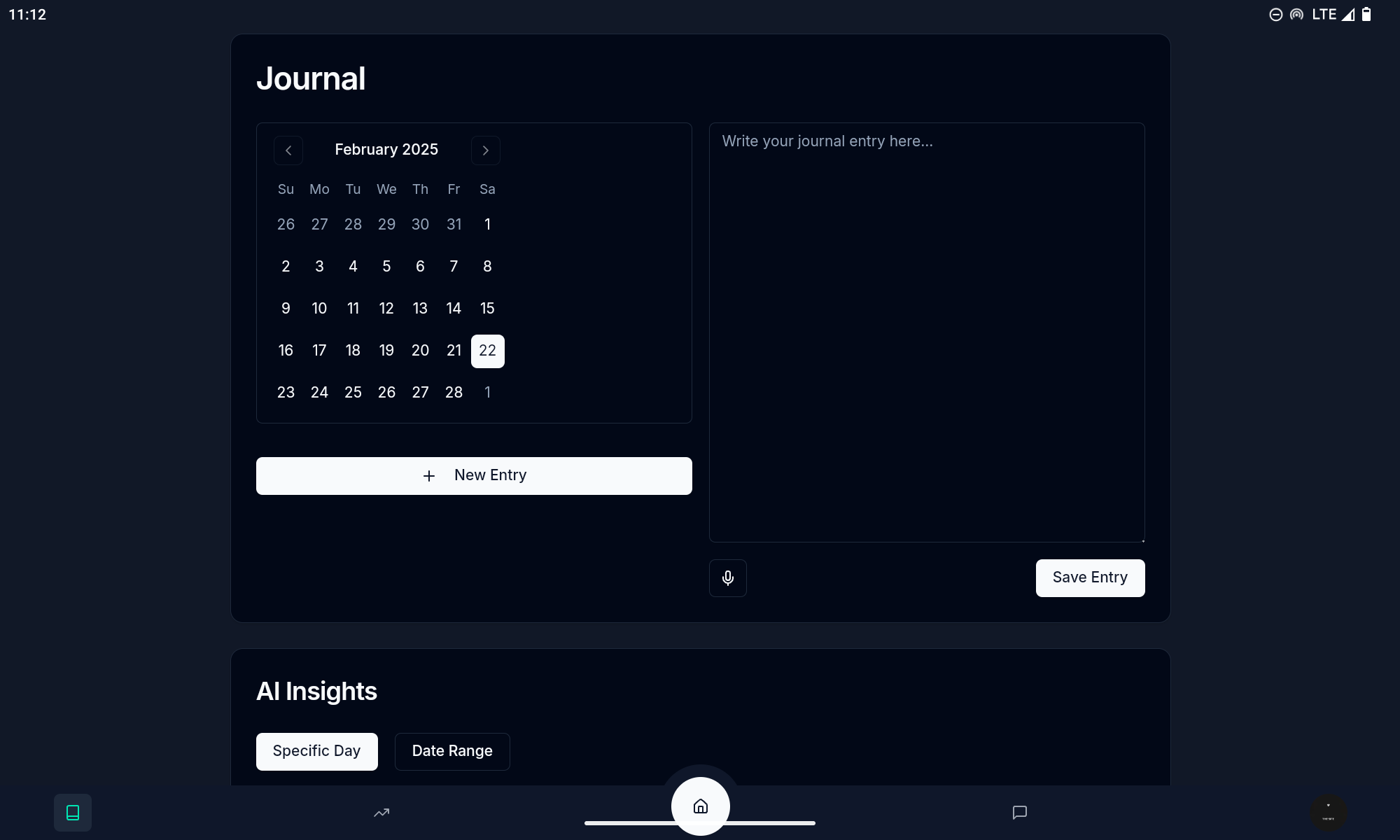This screenshot has height=840, width=1400.
Task: Pick February 5 in the calendar
Action: pos(386,267)
